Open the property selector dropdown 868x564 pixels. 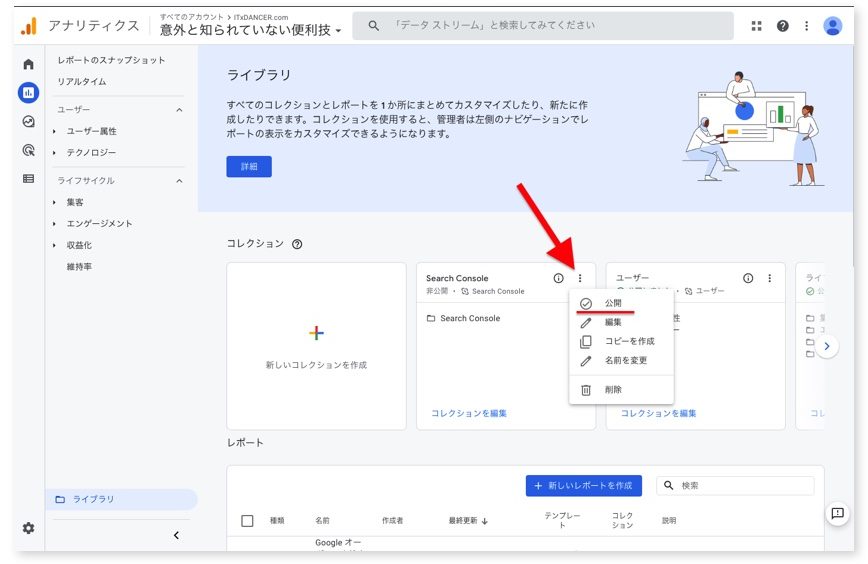(250, 31)
